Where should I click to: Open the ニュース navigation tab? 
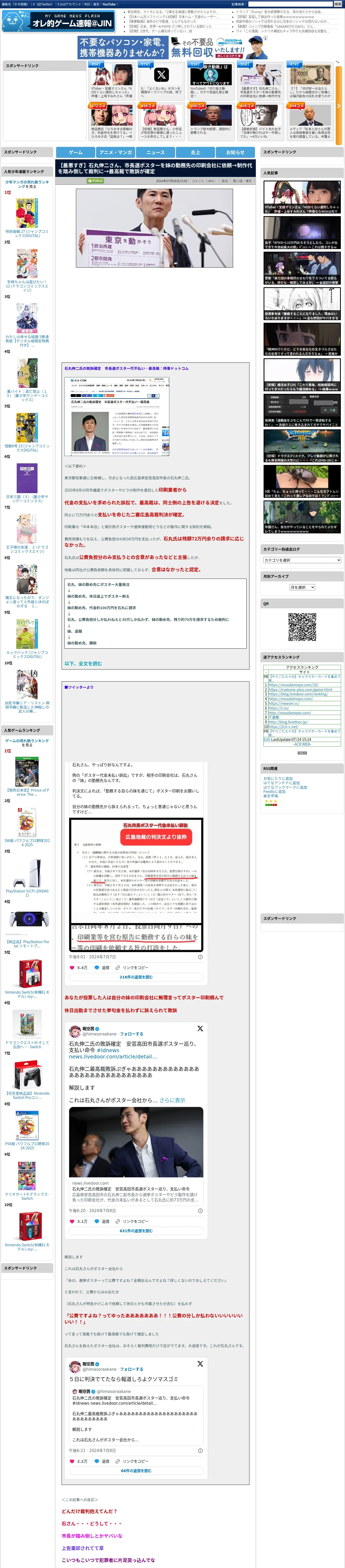click(155, 152)
